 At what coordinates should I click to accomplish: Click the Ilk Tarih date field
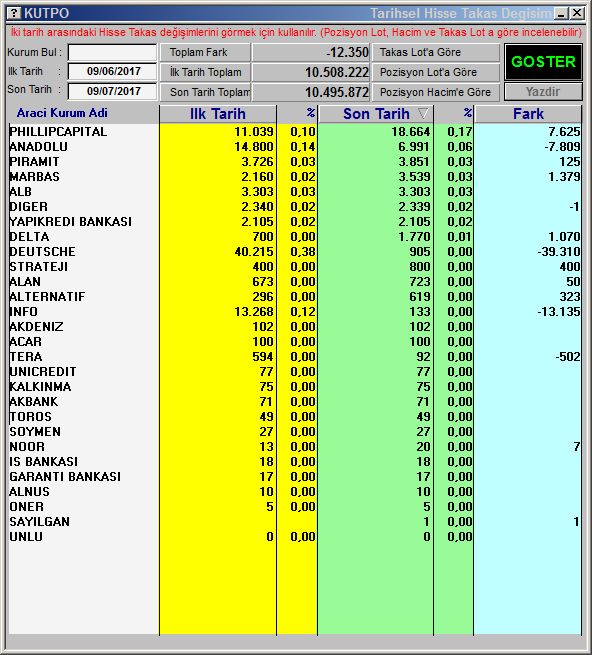(112, 71)
